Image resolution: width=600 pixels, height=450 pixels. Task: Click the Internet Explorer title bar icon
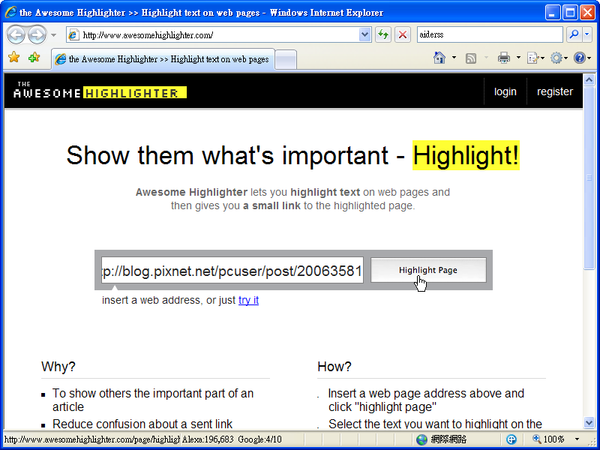tap(10, 13)
